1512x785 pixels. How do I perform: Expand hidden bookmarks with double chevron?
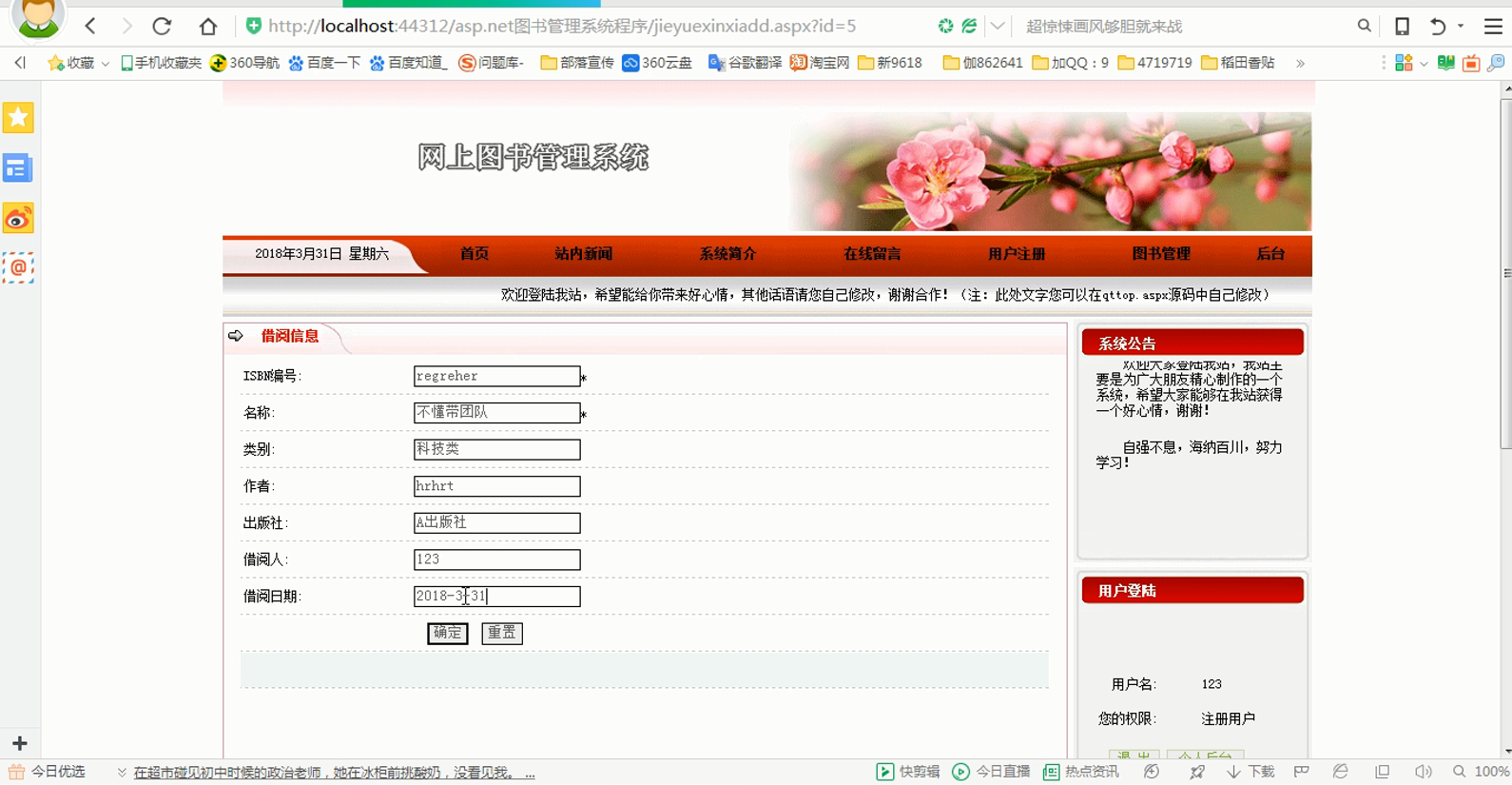click(1300, 63)
